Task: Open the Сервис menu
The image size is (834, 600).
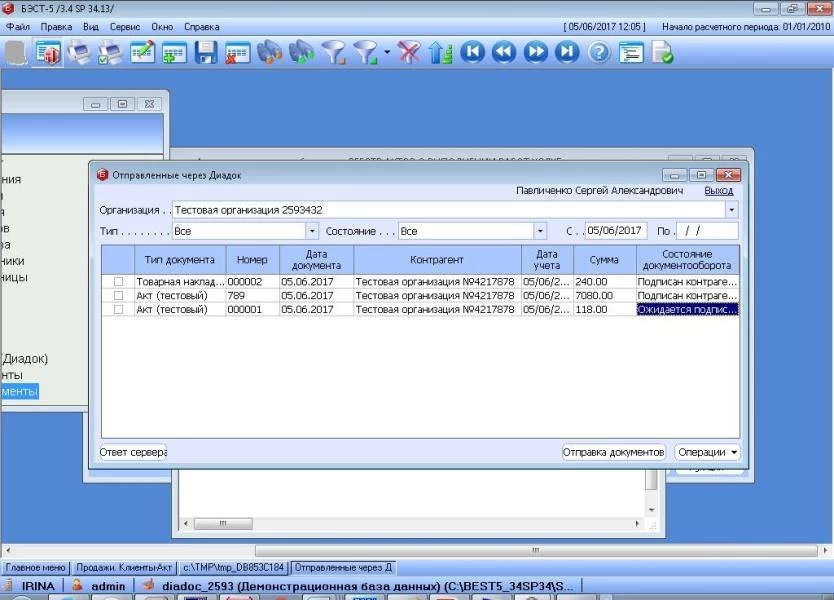Action: pos(125,27)
